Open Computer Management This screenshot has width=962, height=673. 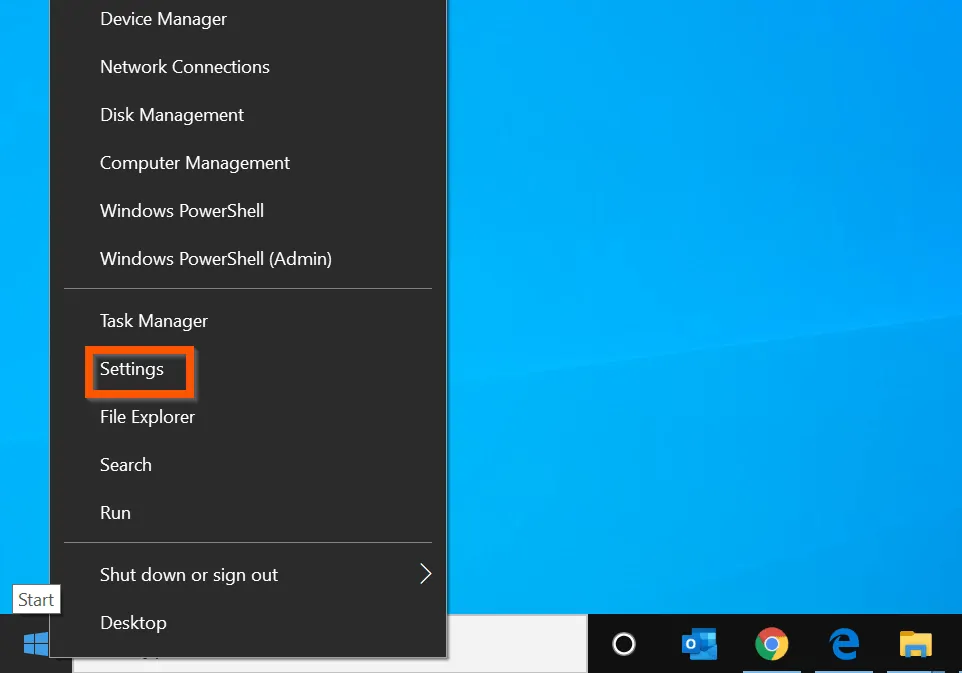coord(194,162)
